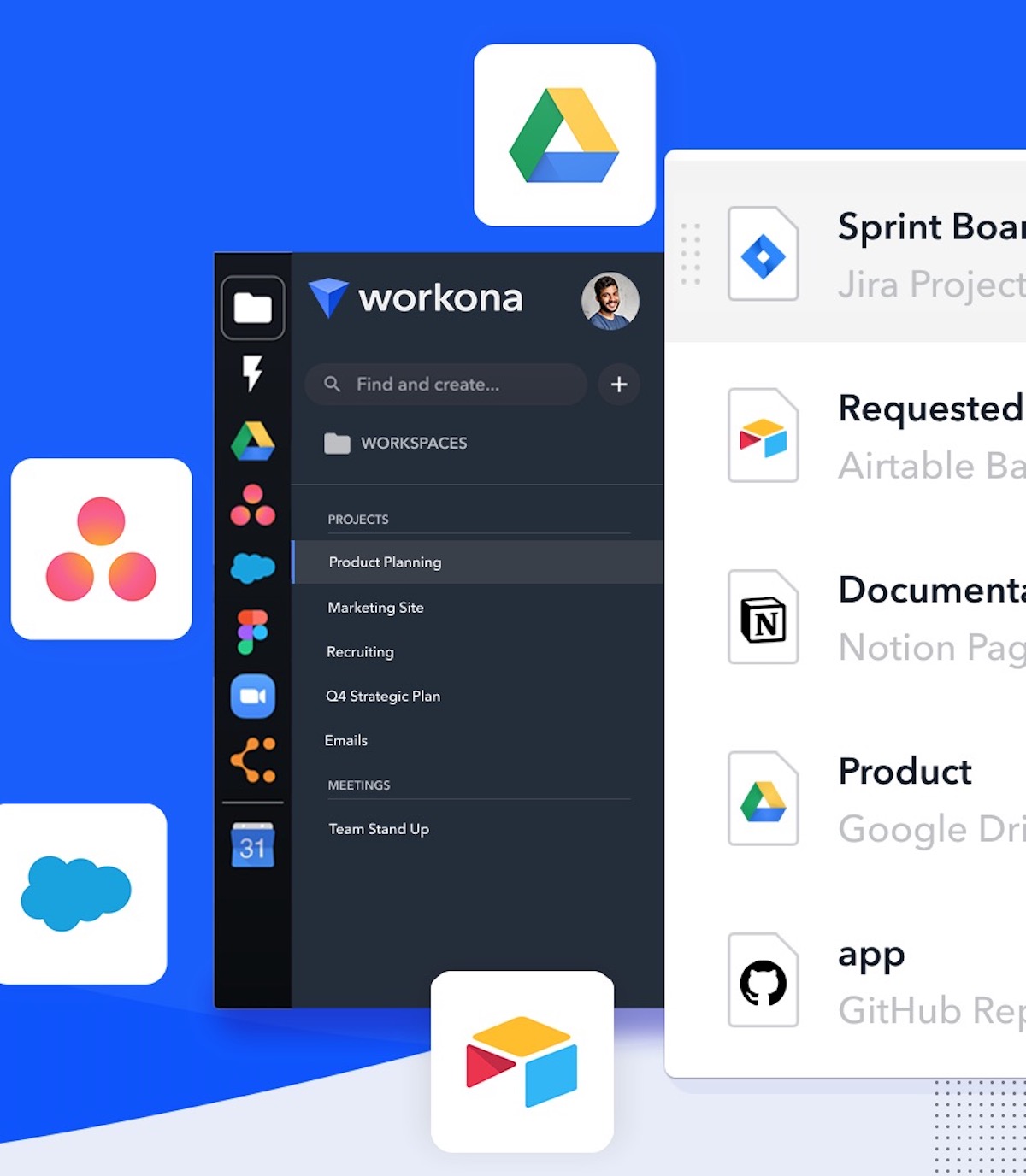This screenshot has height=1176, width=1026.
Task: Click the folder icon at top of sidebar
Action: 252,308
